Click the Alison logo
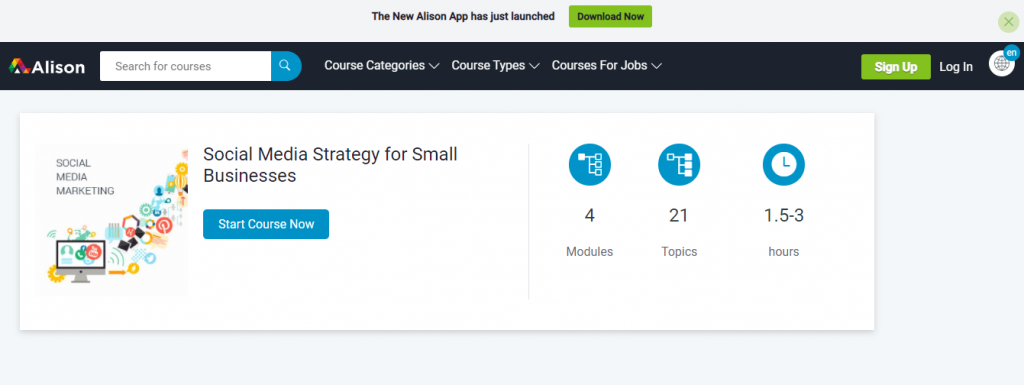This screenshot has width=1024, height=385. point(47,67)
